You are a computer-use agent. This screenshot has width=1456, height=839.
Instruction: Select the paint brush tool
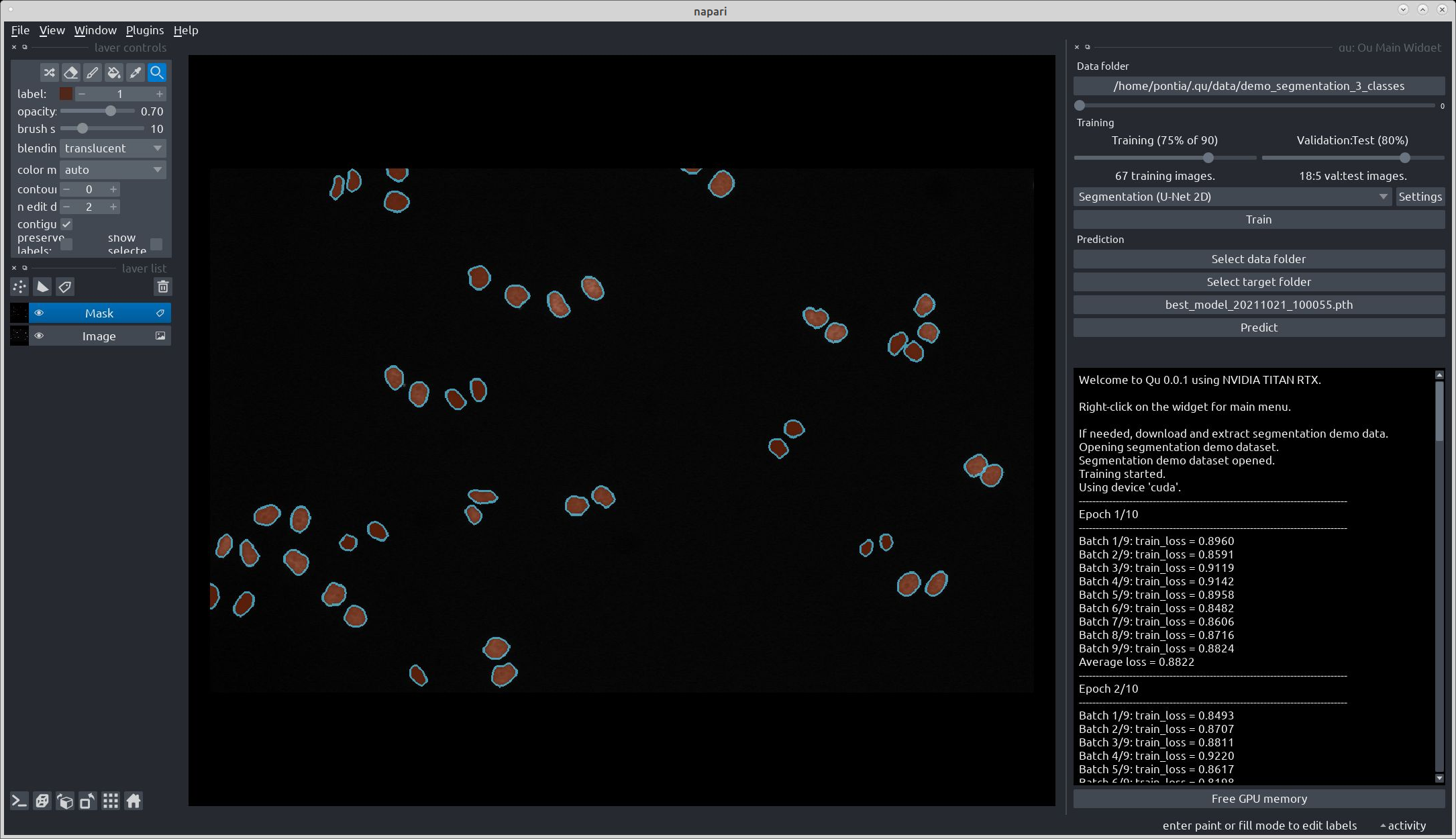93,72
